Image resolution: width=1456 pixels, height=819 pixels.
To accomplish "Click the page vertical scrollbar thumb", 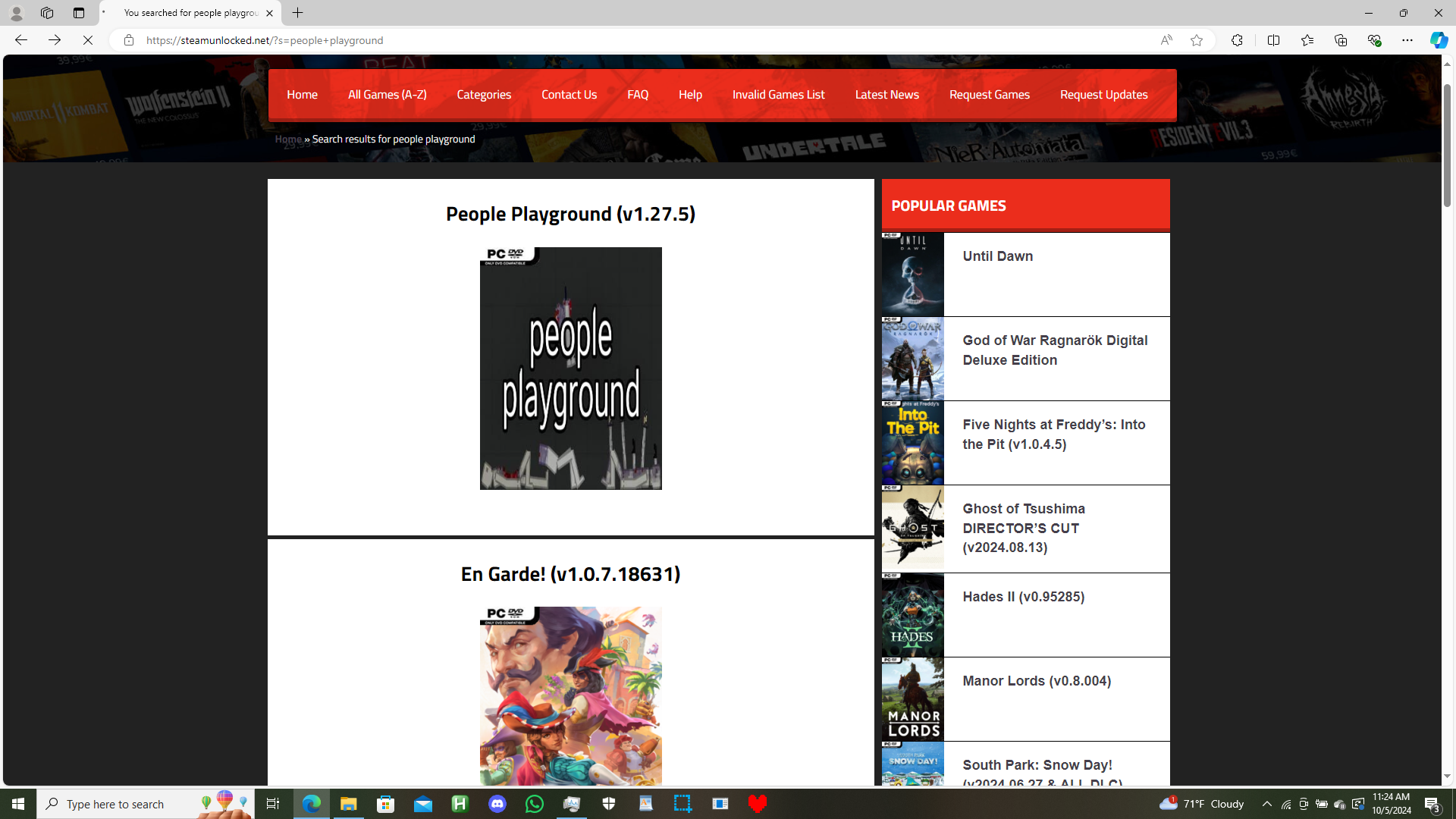I will click(1447, 144).
